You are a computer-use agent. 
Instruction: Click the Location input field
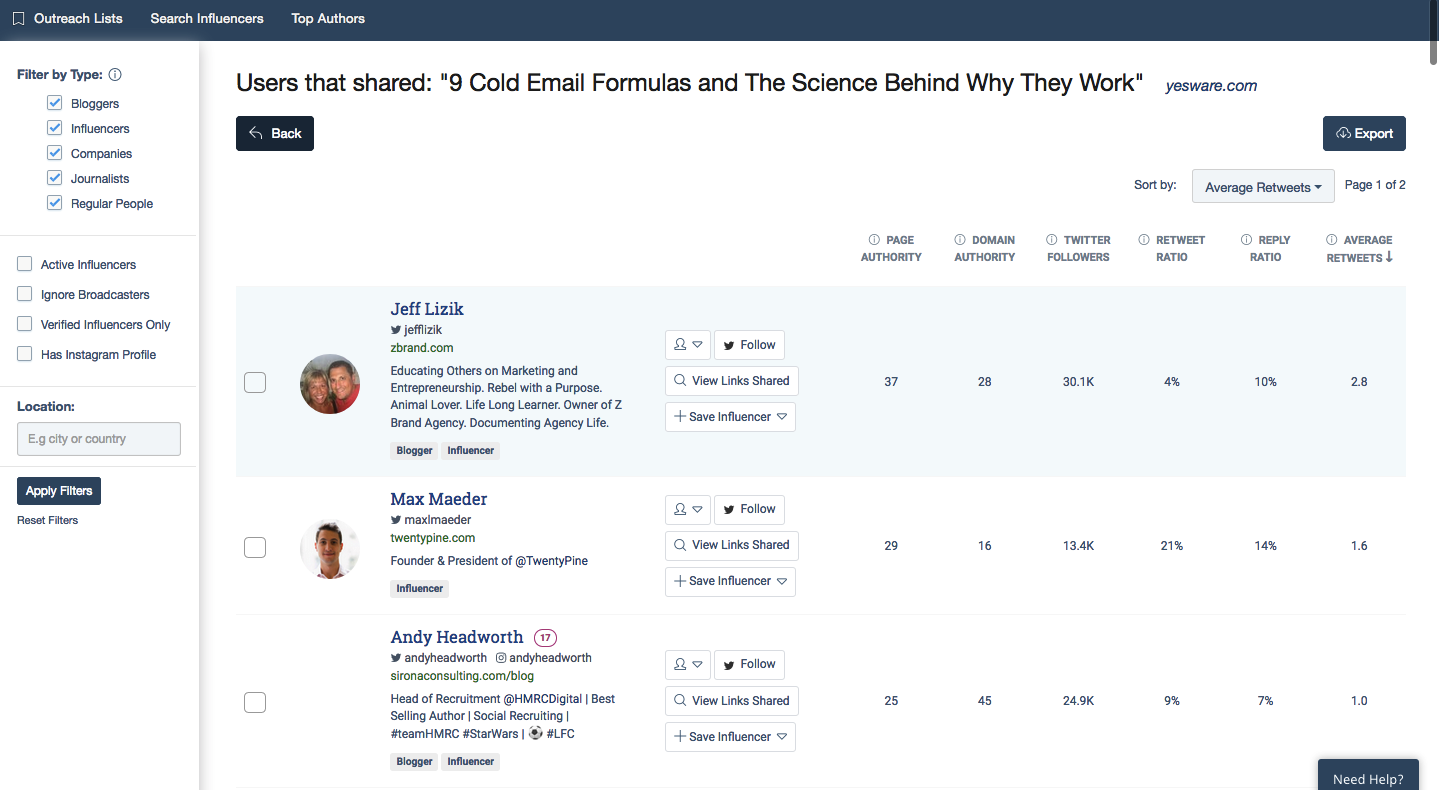[99, 439]
